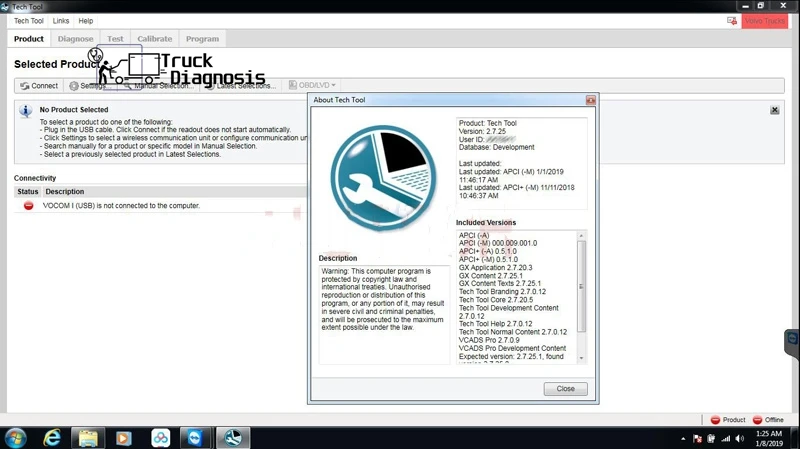Click the network signal tray icon

(x=726, y=439)
